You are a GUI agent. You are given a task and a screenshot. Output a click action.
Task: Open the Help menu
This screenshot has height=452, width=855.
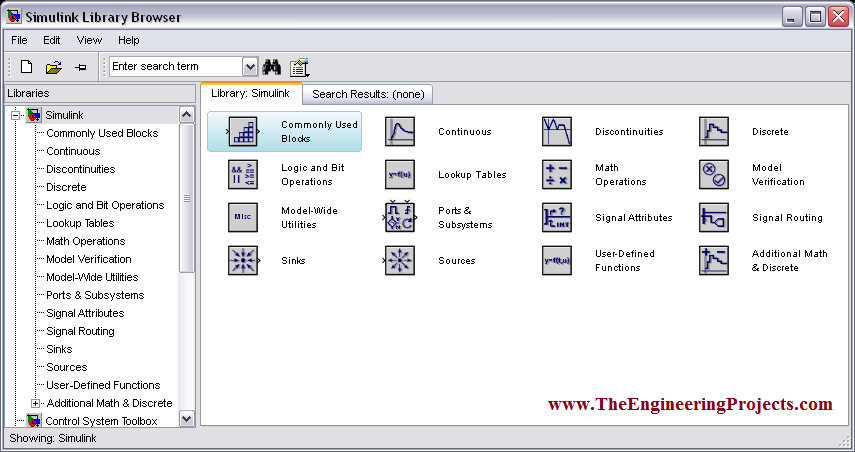[x=129, y=40]
